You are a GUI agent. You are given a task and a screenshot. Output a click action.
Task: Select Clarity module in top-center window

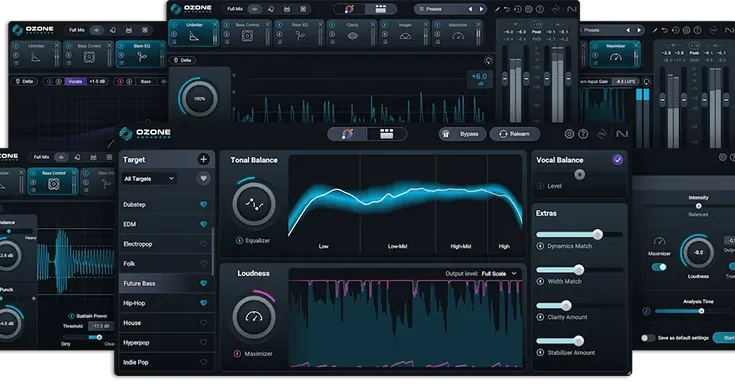coord(352,33)
